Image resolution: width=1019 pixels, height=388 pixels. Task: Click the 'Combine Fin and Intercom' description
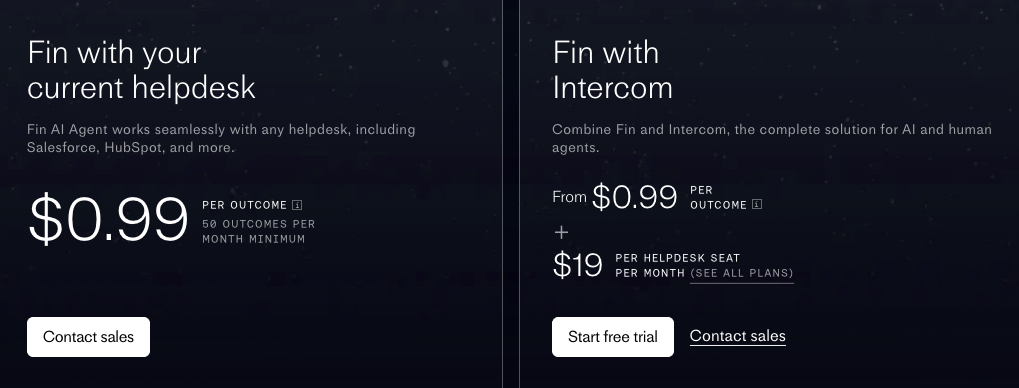click(x=772, y=138)
